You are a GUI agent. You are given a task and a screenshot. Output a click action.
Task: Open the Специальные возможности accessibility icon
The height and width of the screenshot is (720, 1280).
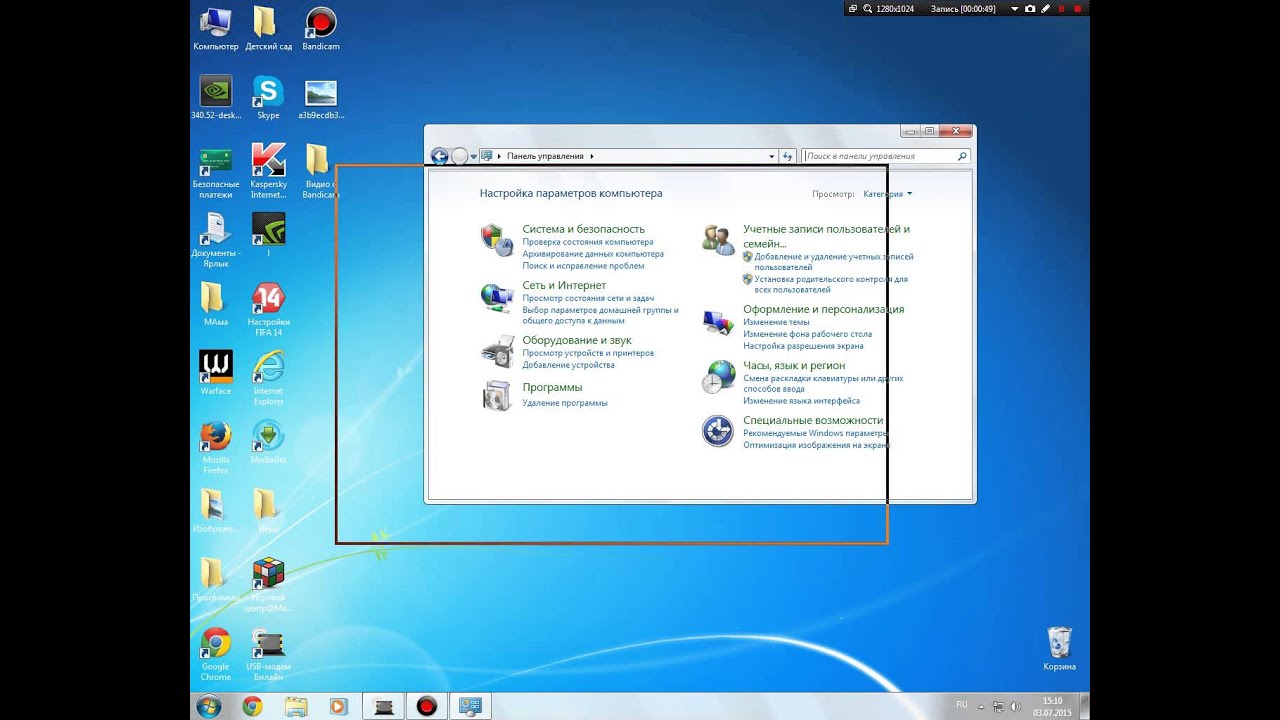click(718, 431)
